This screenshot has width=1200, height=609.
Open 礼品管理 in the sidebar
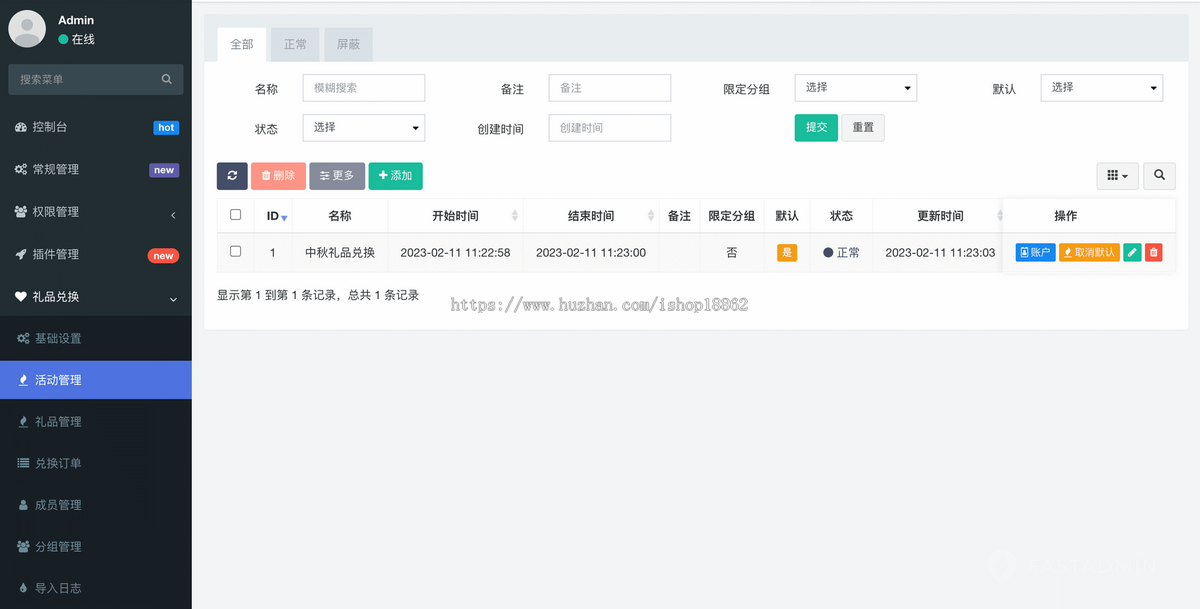[60, 421]
